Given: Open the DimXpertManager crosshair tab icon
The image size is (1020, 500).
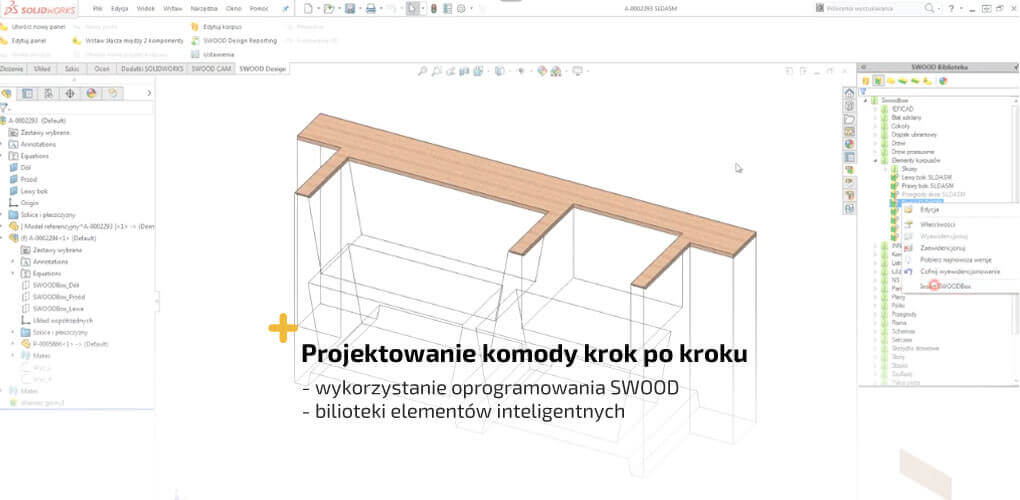Looking at the screenshot, I should coord(70,94).
